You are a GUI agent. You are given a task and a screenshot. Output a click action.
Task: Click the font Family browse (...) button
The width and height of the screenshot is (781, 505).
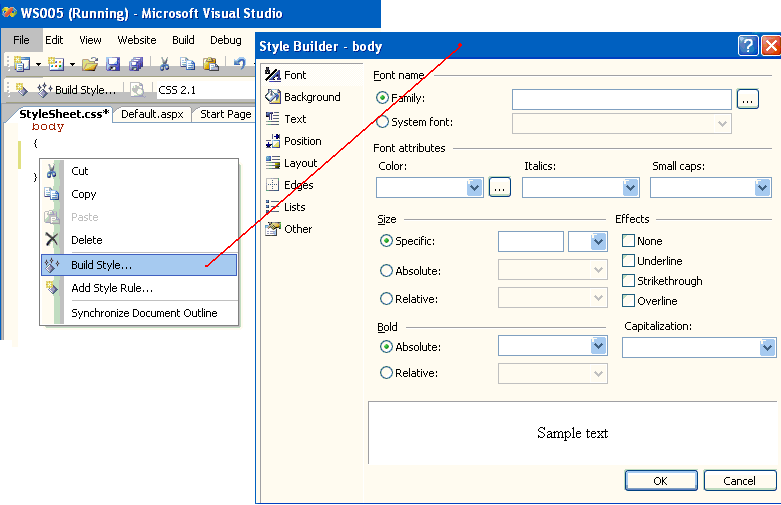(x=747, y=99)
